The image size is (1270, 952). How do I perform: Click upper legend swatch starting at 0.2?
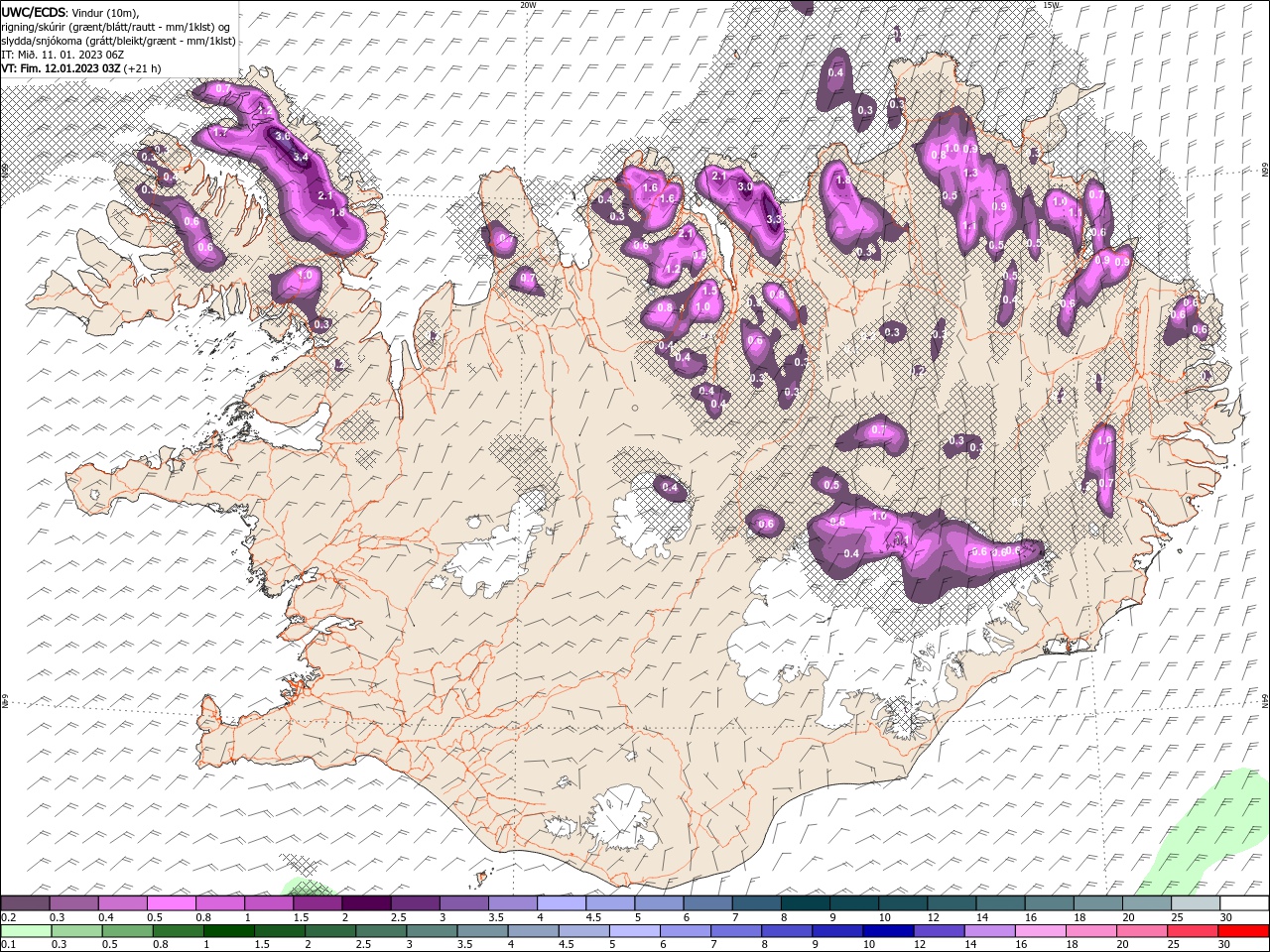coord(25,903)
